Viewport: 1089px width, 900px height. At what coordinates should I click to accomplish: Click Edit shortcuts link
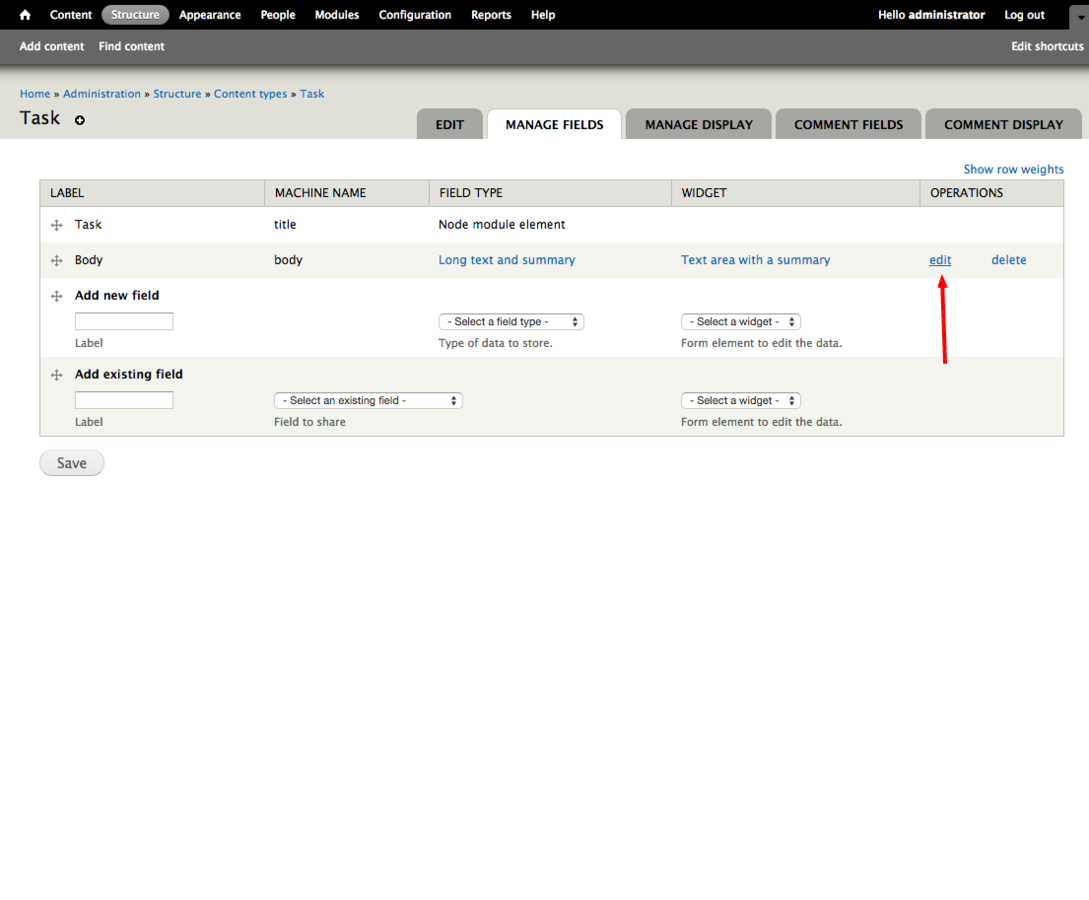1047,46
